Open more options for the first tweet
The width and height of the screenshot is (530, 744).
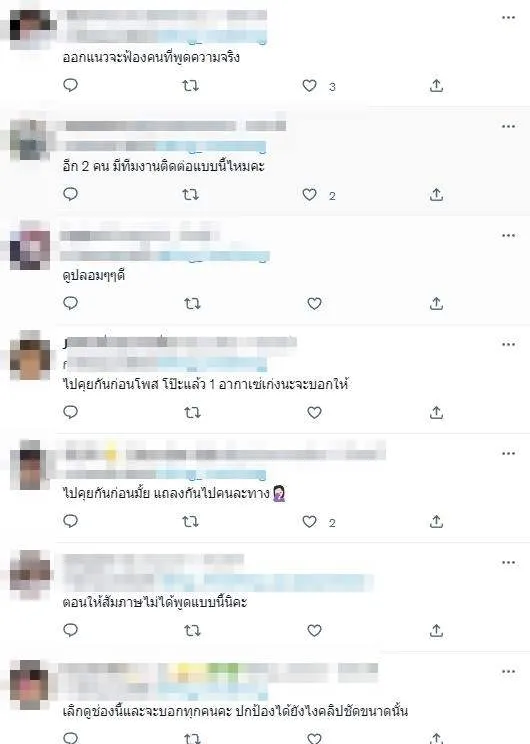pos(508,18)
